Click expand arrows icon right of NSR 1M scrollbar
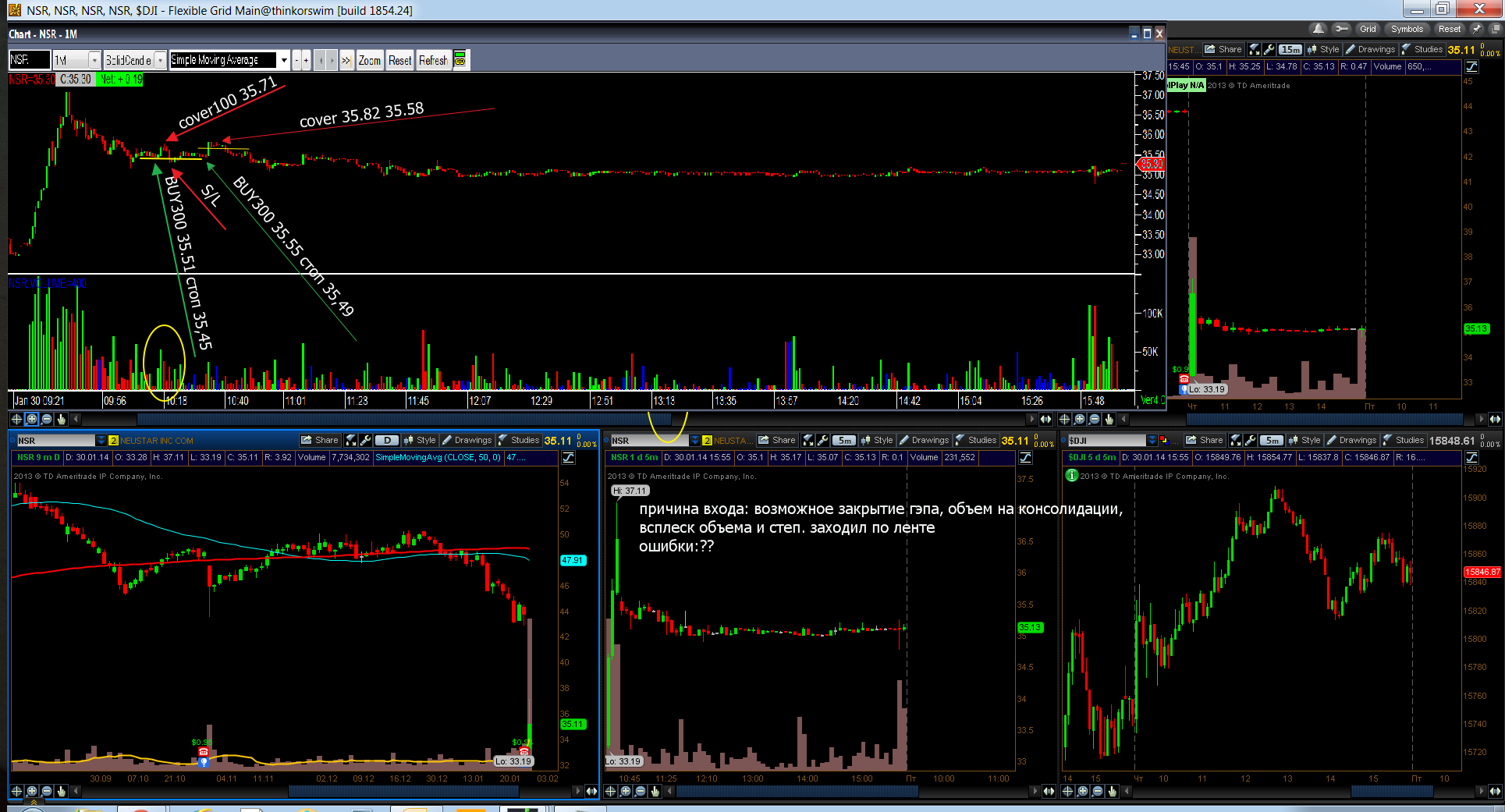 pyautogui.click(x=1045, y=419)
